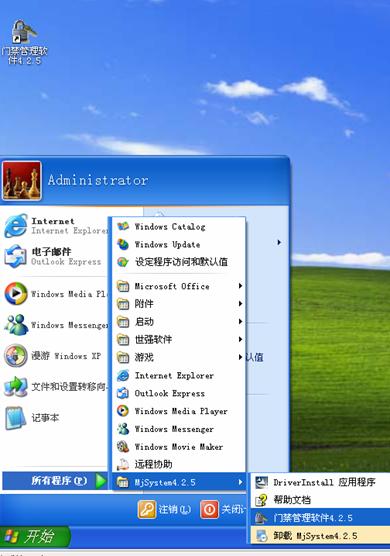Select the 帮助文档 submenu entry text
390x556 pixels.
coord(292,500)
